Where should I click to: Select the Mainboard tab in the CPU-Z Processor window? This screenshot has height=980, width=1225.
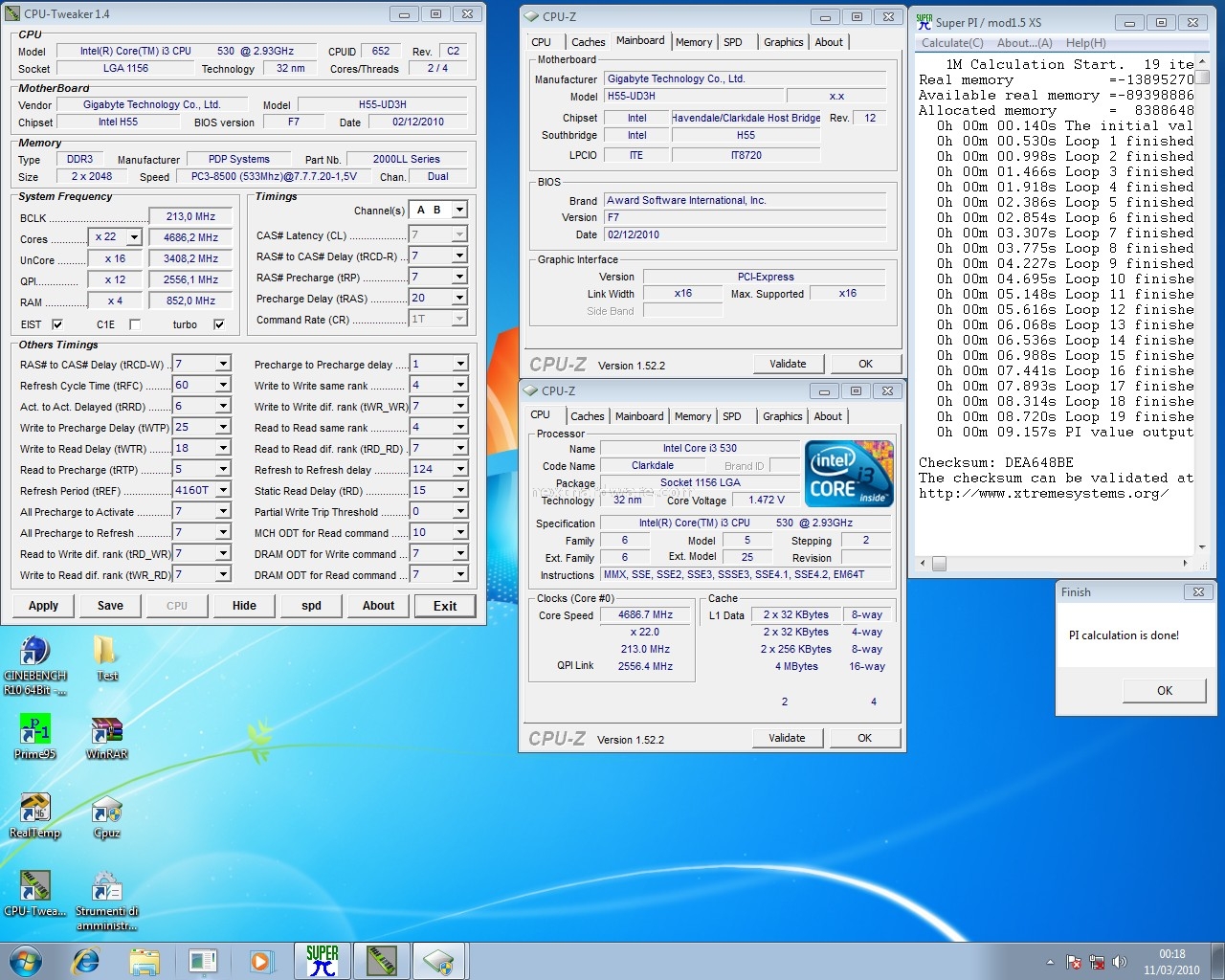(639, 416)
